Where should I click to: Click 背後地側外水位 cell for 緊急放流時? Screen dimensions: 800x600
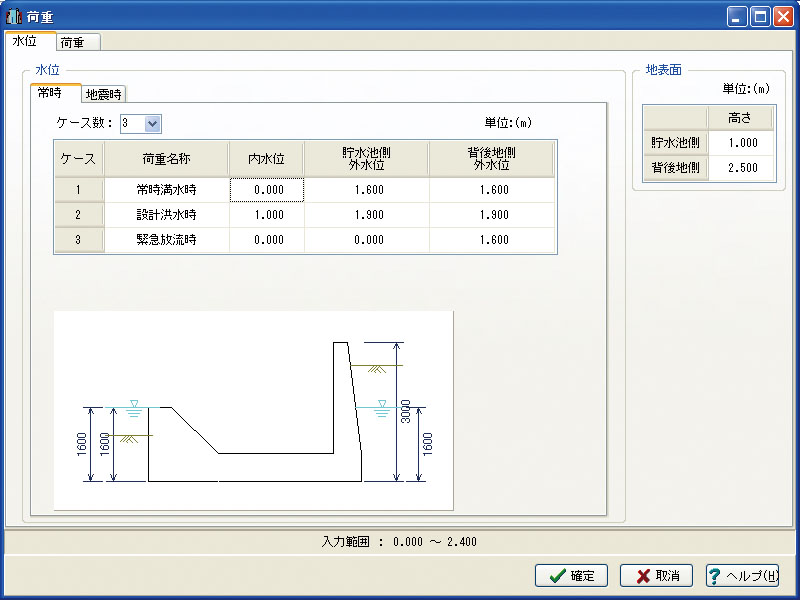[492, 240]
